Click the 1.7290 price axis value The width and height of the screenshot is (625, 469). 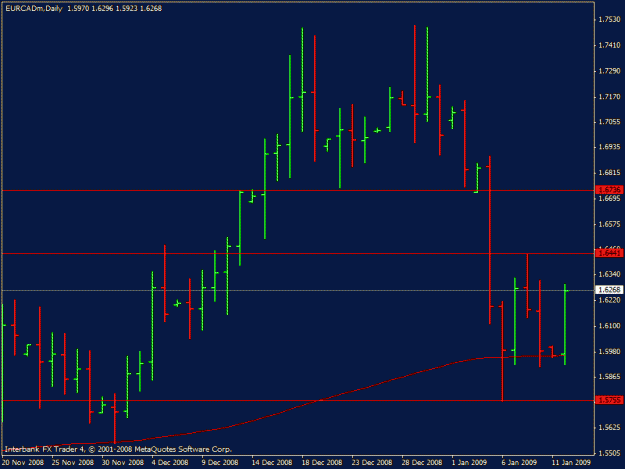pyautogui.click(x=609, y=71)
